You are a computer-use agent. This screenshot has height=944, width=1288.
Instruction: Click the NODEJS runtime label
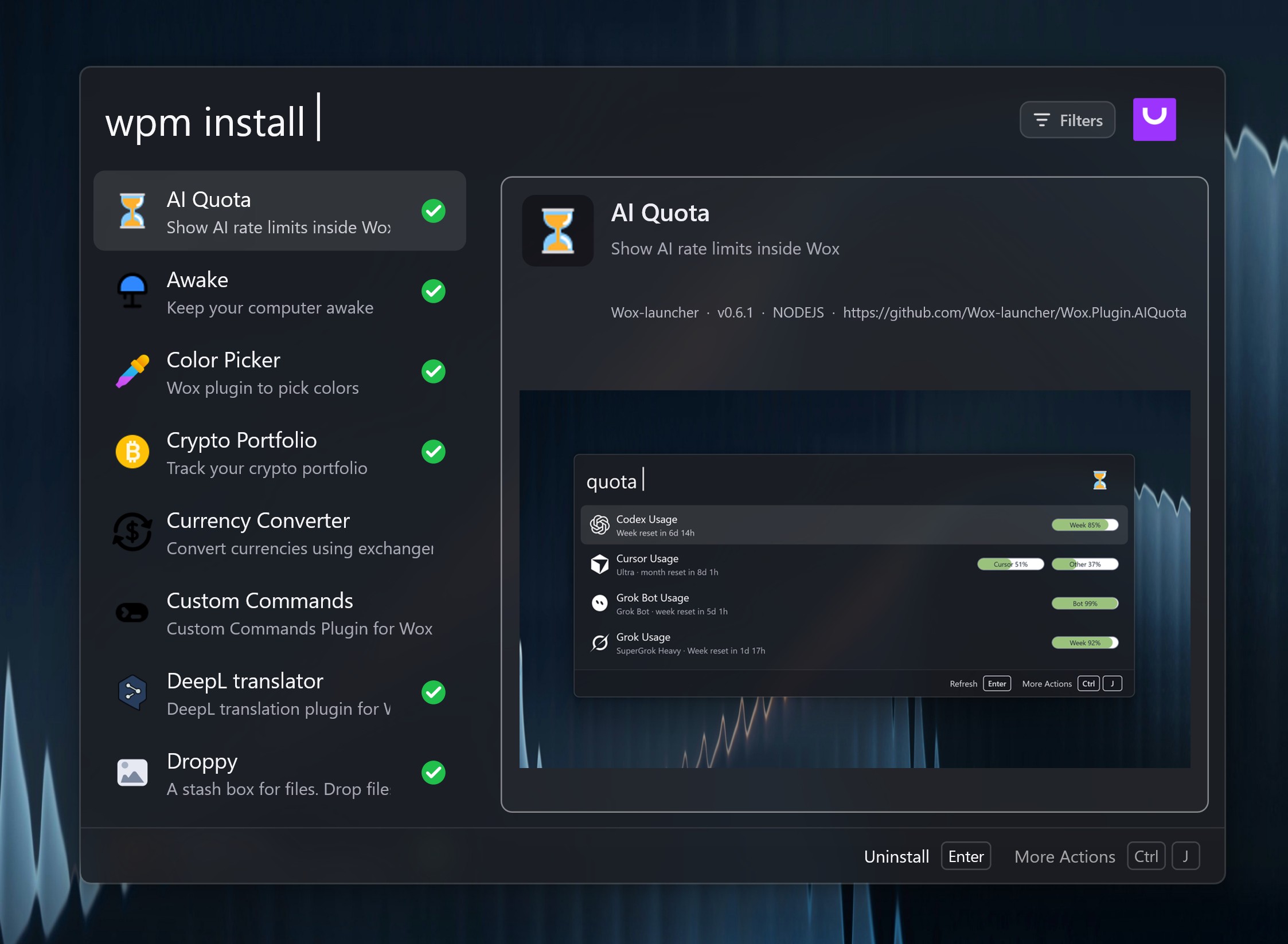click(x=798, y=312)
